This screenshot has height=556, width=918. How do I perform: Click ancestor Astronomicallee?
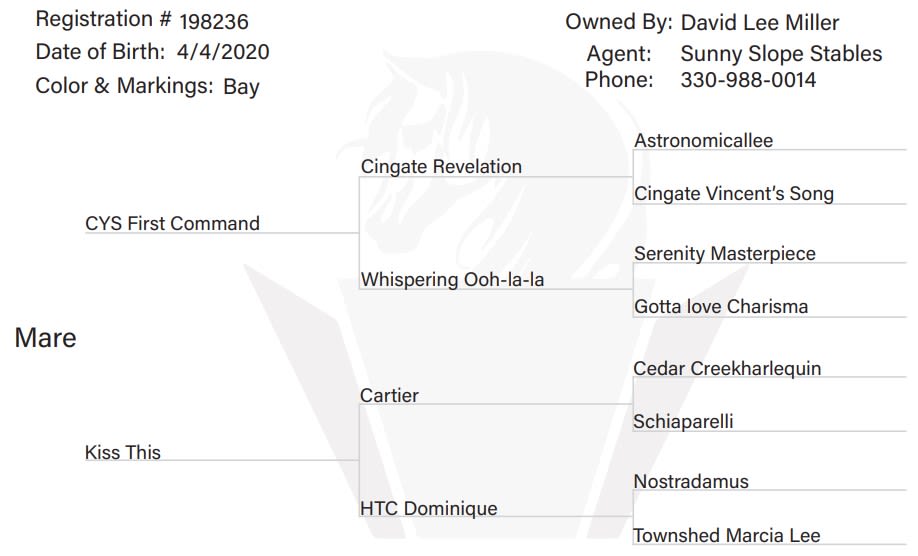[703, 140]
